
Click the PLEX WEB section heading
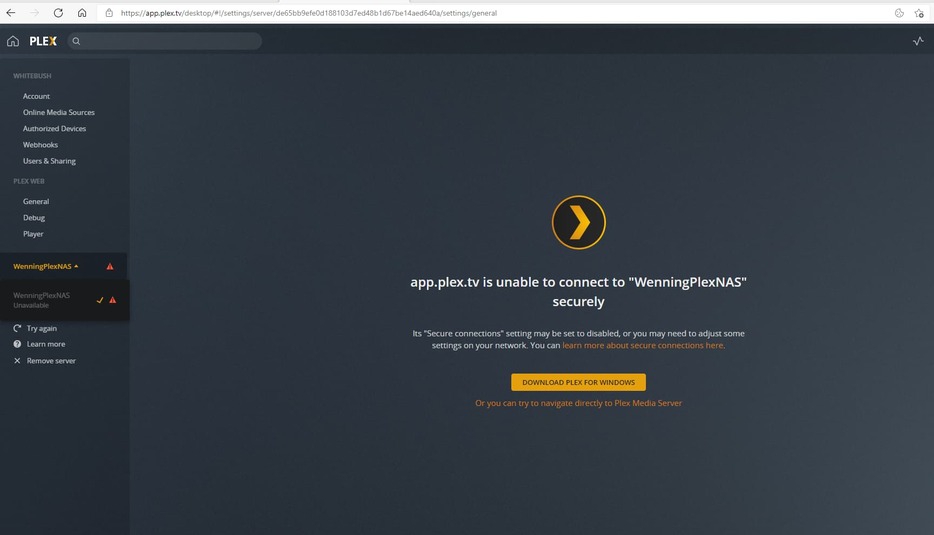(x=29, y=181)
